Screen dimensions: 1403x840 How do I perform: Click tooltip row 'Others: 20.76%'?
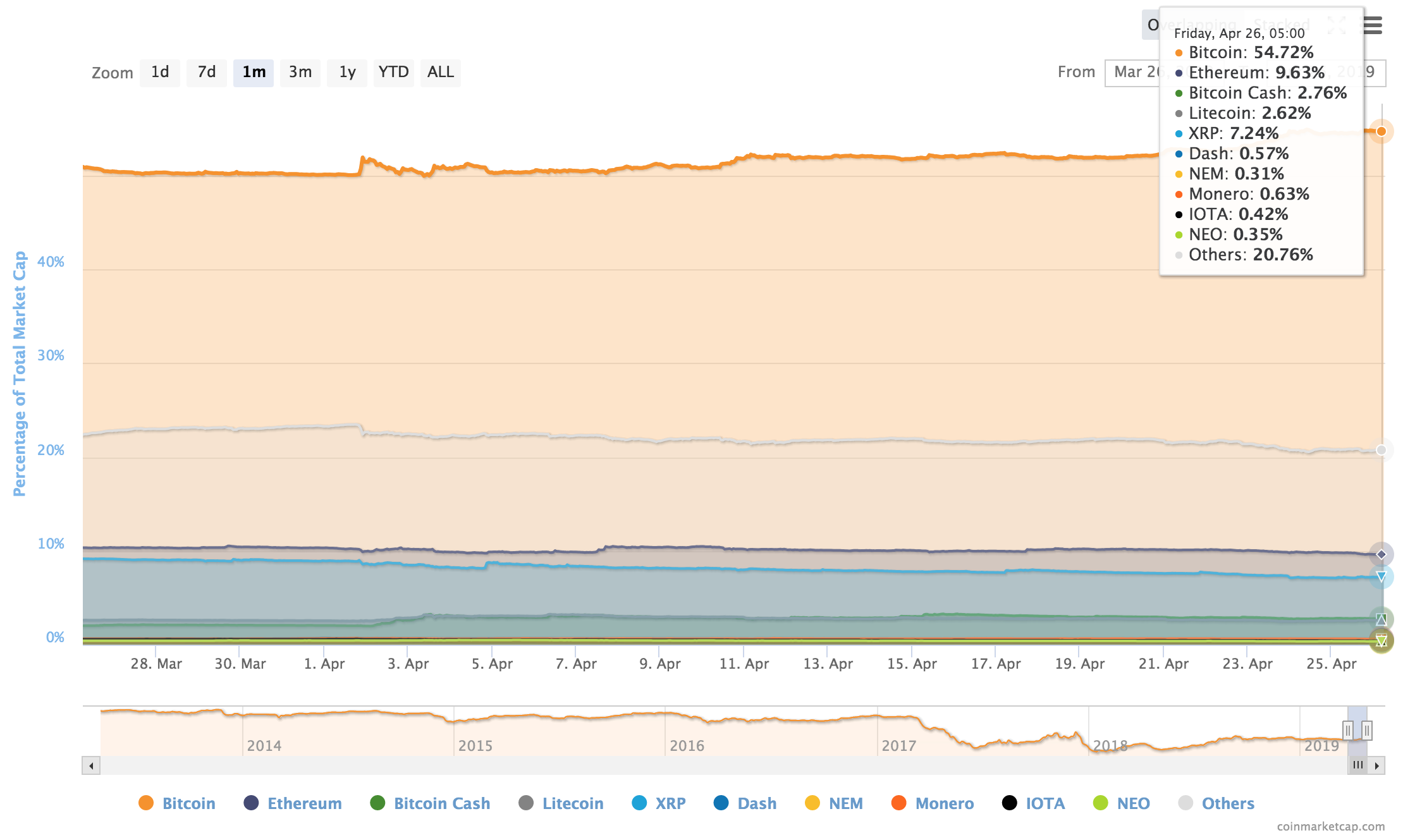click(x=1244, y=255)
